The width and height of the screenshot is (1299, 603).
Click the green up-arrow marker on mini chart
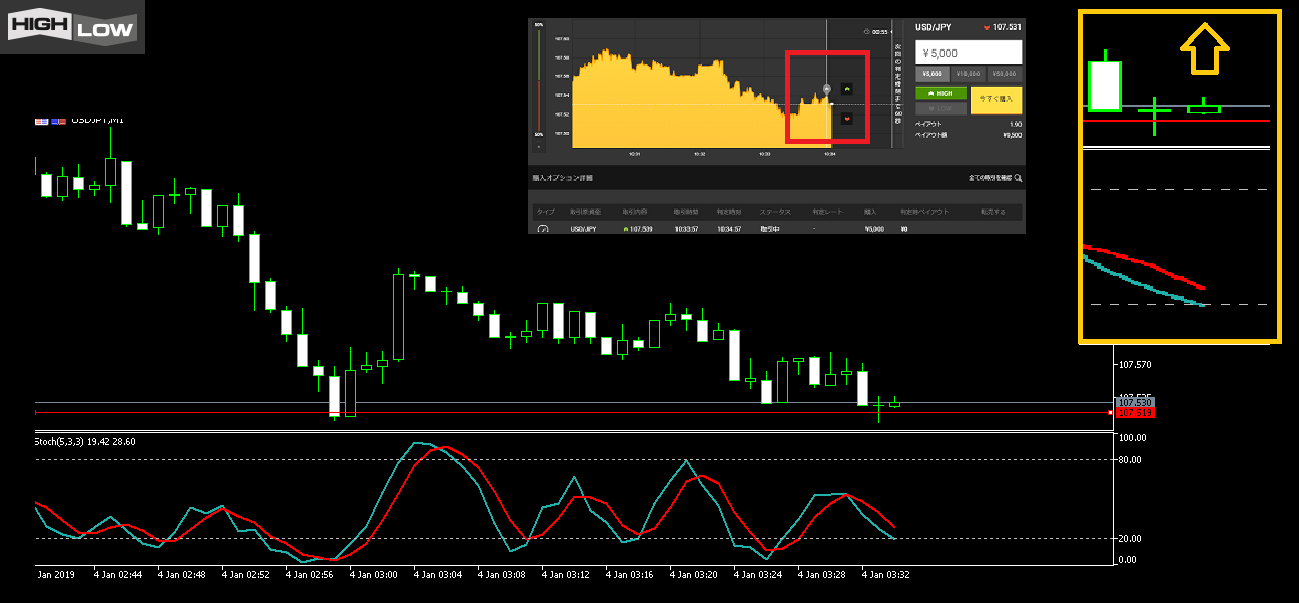[x=848, y=88]
